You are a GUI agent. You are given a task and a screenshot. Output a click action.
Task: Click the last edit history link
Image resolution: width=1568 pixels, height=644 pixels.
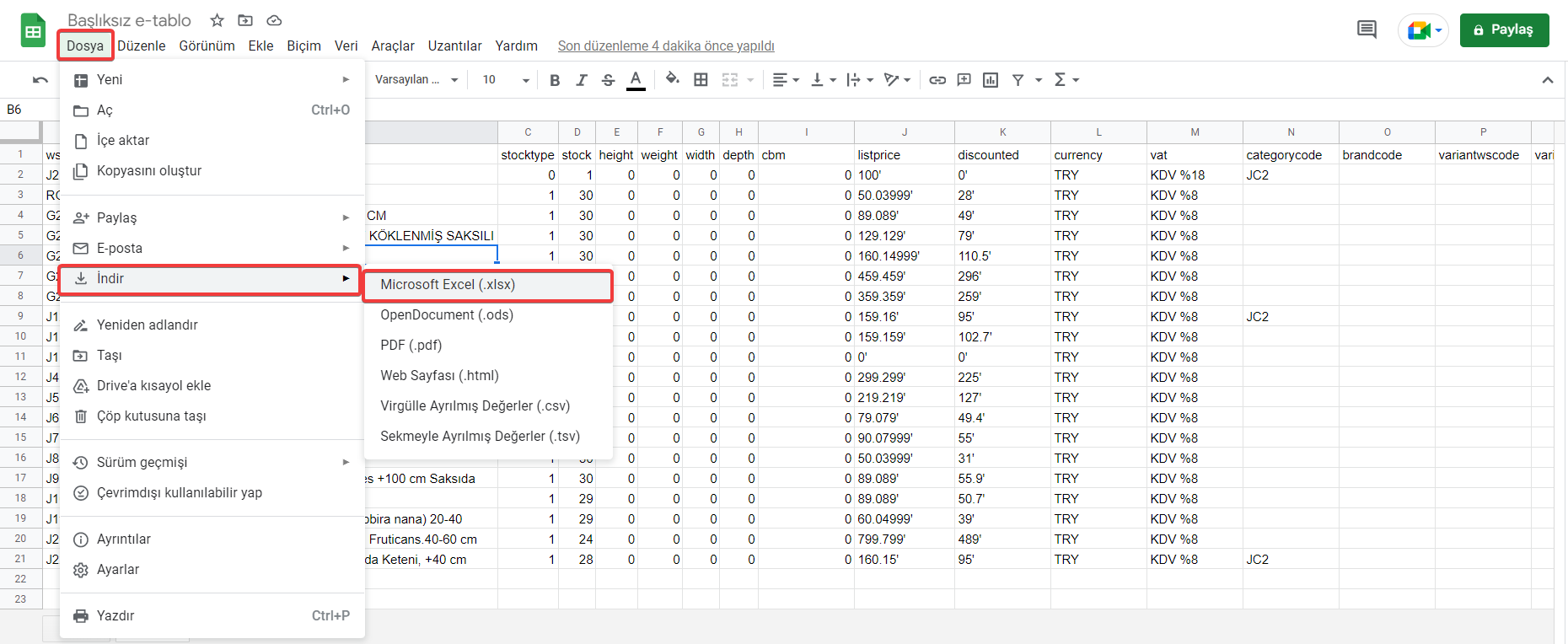tap(666, 46)
